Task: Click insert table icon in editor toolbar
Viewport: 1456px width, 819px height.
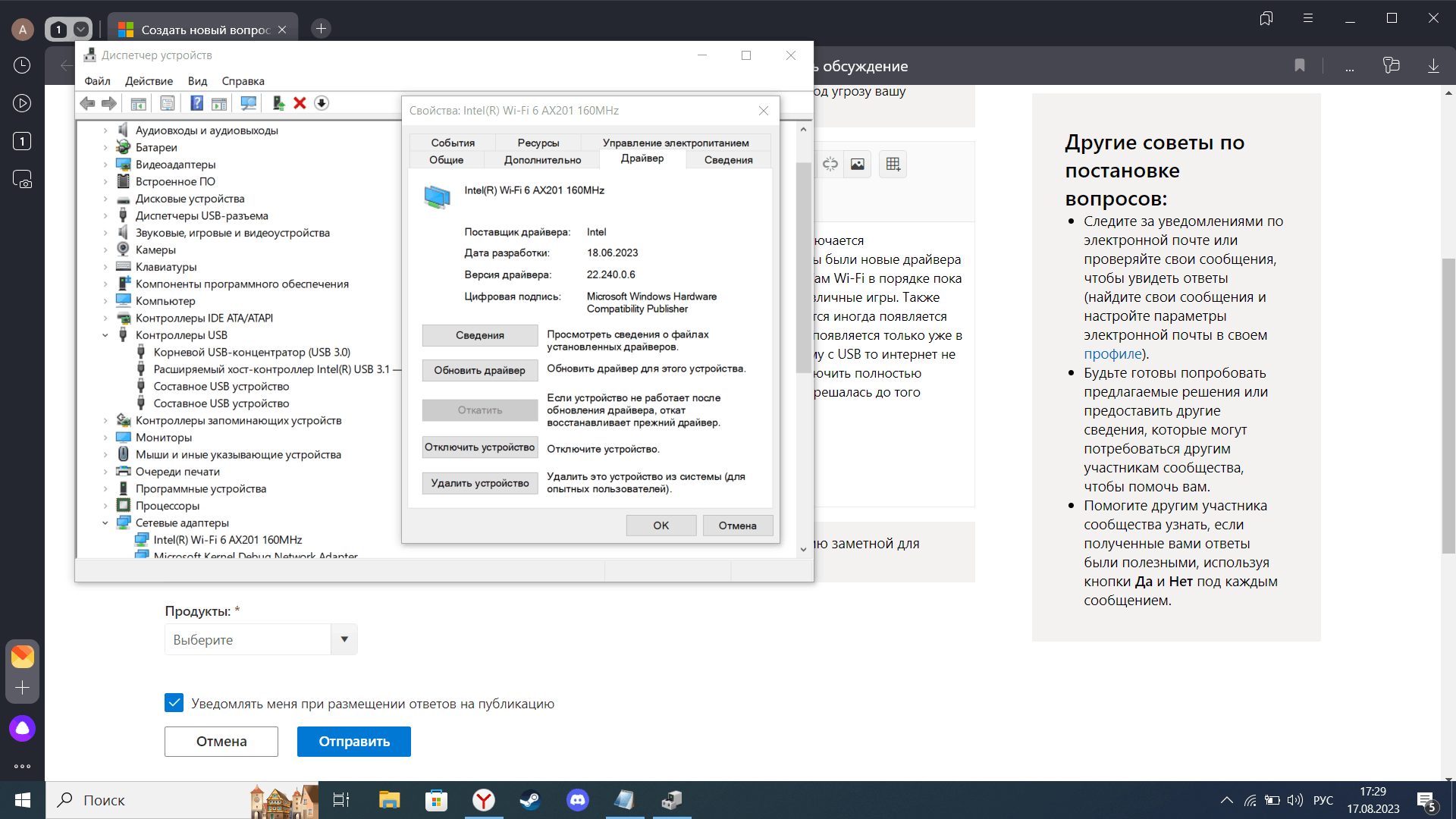Action: (893, 164)
